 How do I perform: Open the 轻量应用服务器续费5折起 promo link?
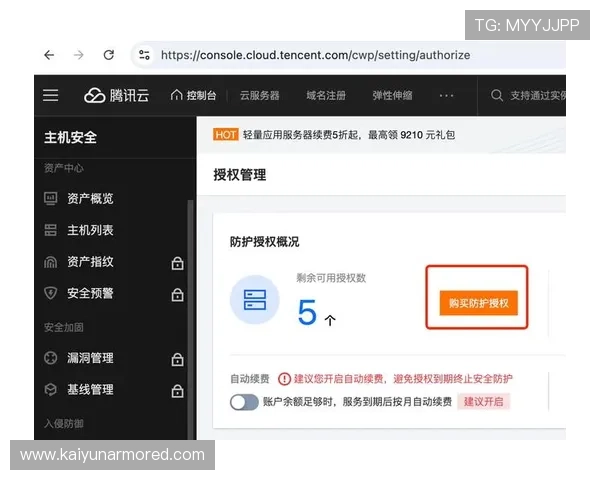(x=349, y=135)
